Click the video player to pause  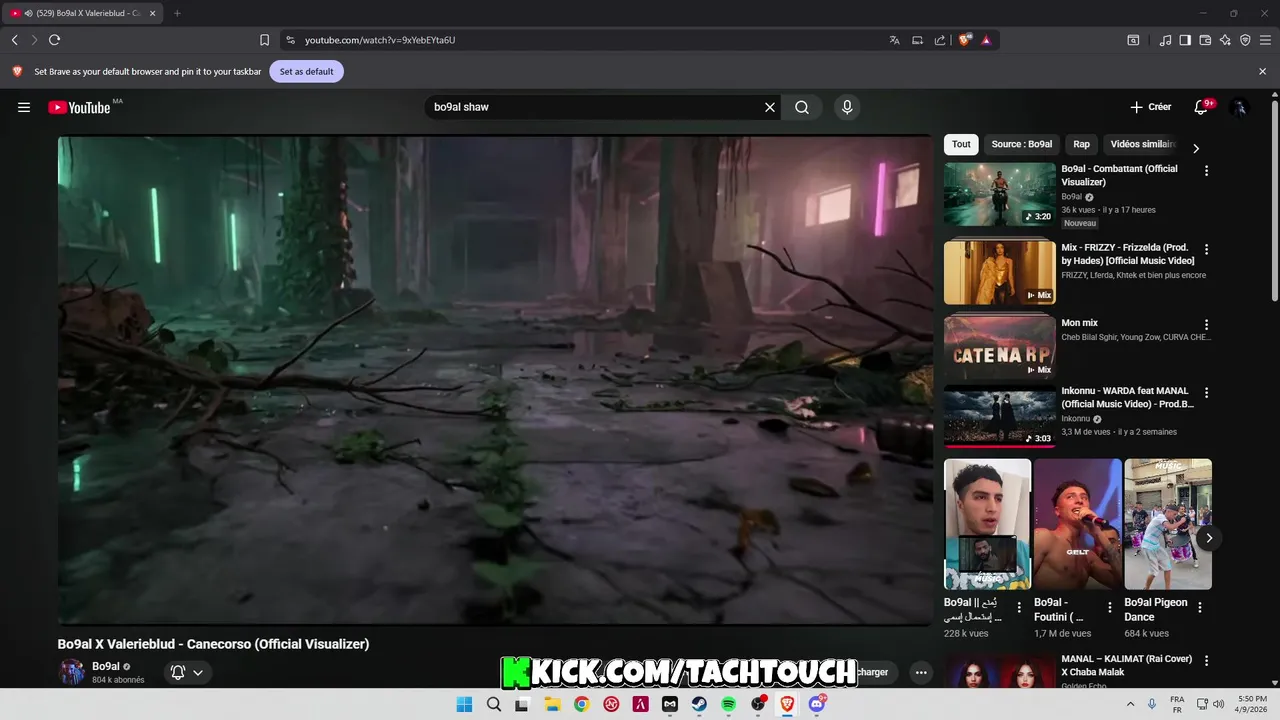[494, 380]
